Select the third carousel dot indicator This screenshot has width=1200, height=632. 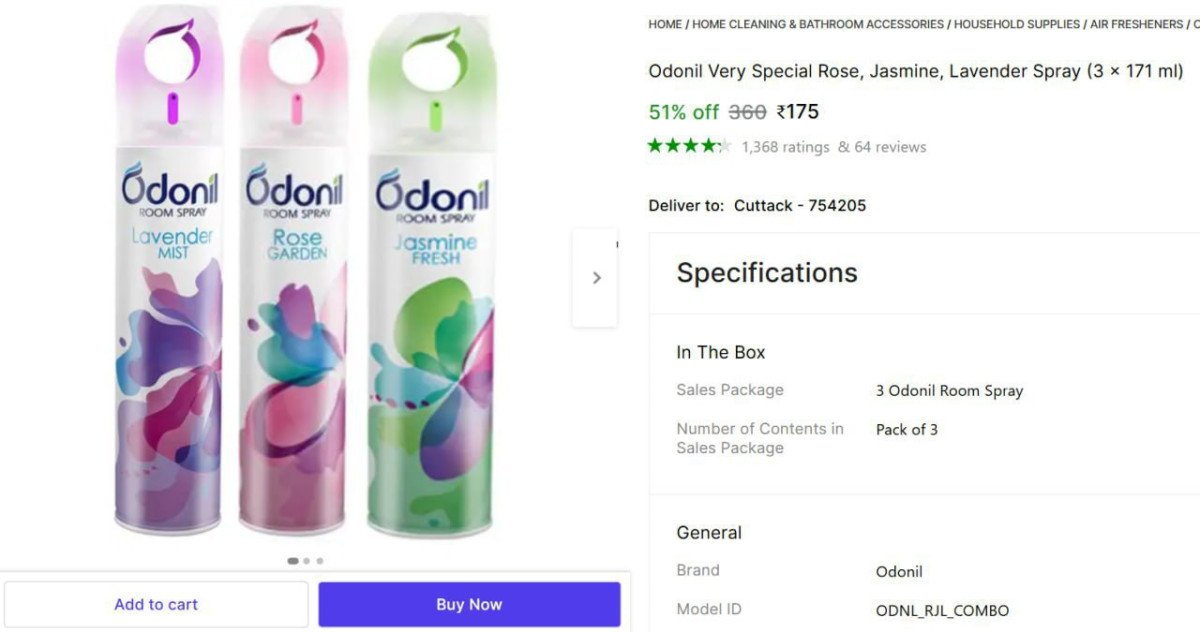pyautogui.click(x=320, y=561)
